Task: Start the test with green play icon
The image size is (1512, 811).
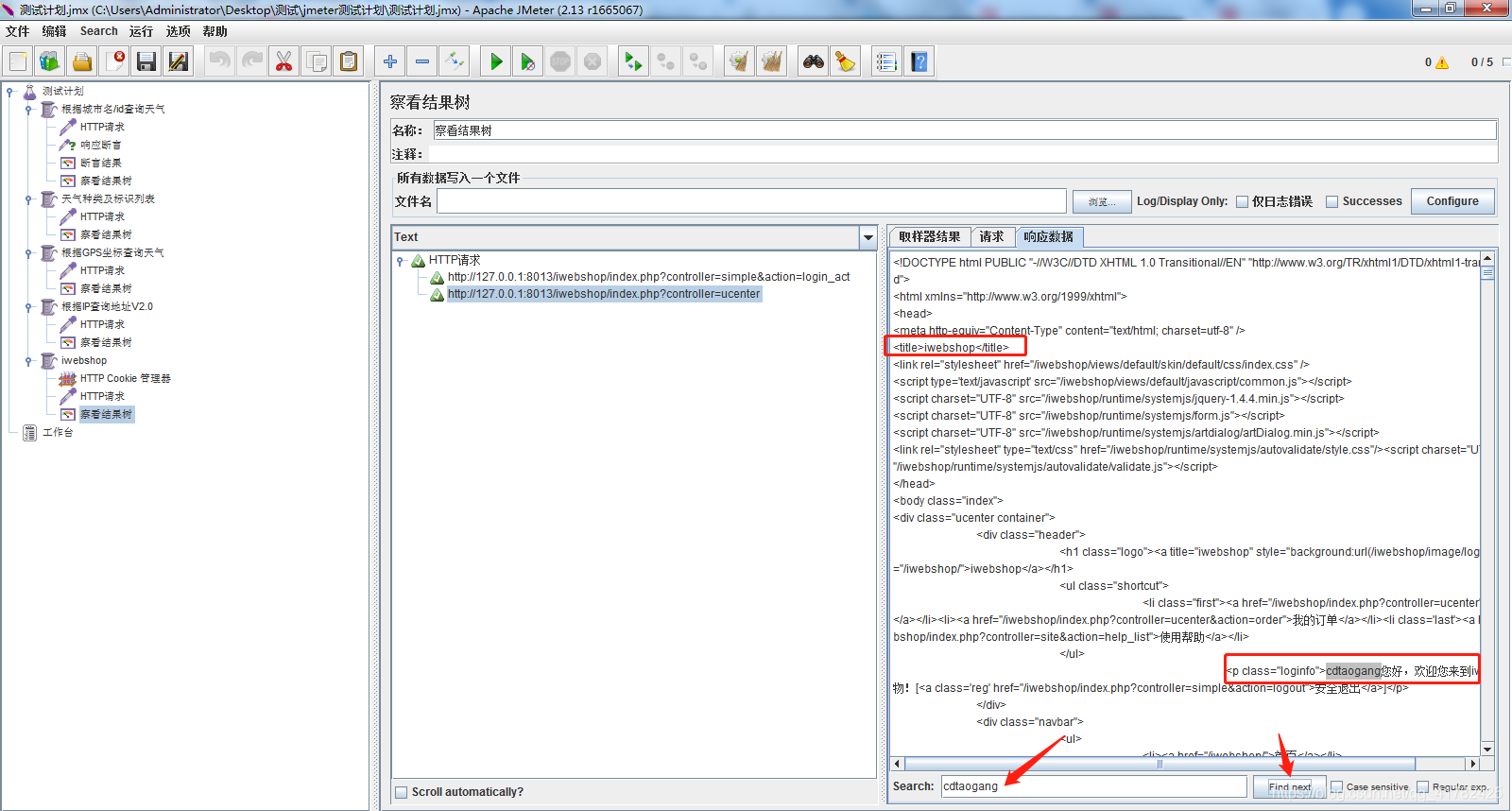Action: pos(496,61)
